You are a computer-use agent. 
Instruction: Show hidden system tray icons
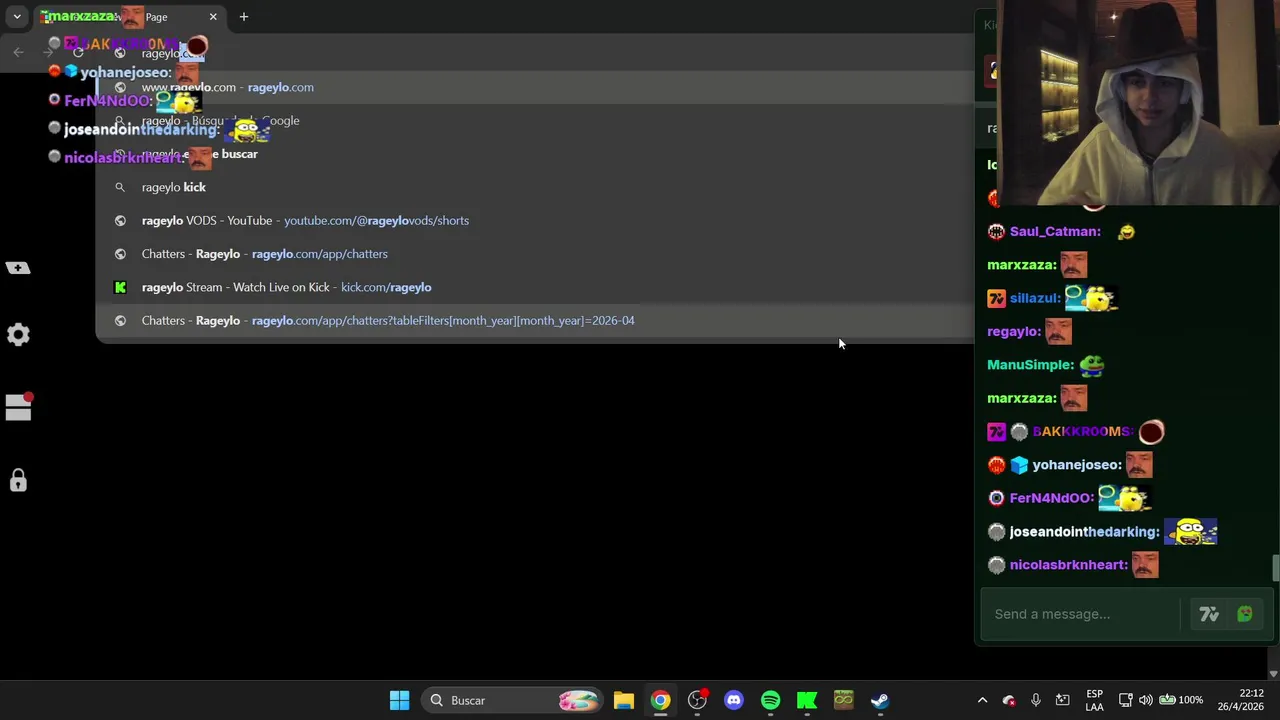click(x=982, y=700)
